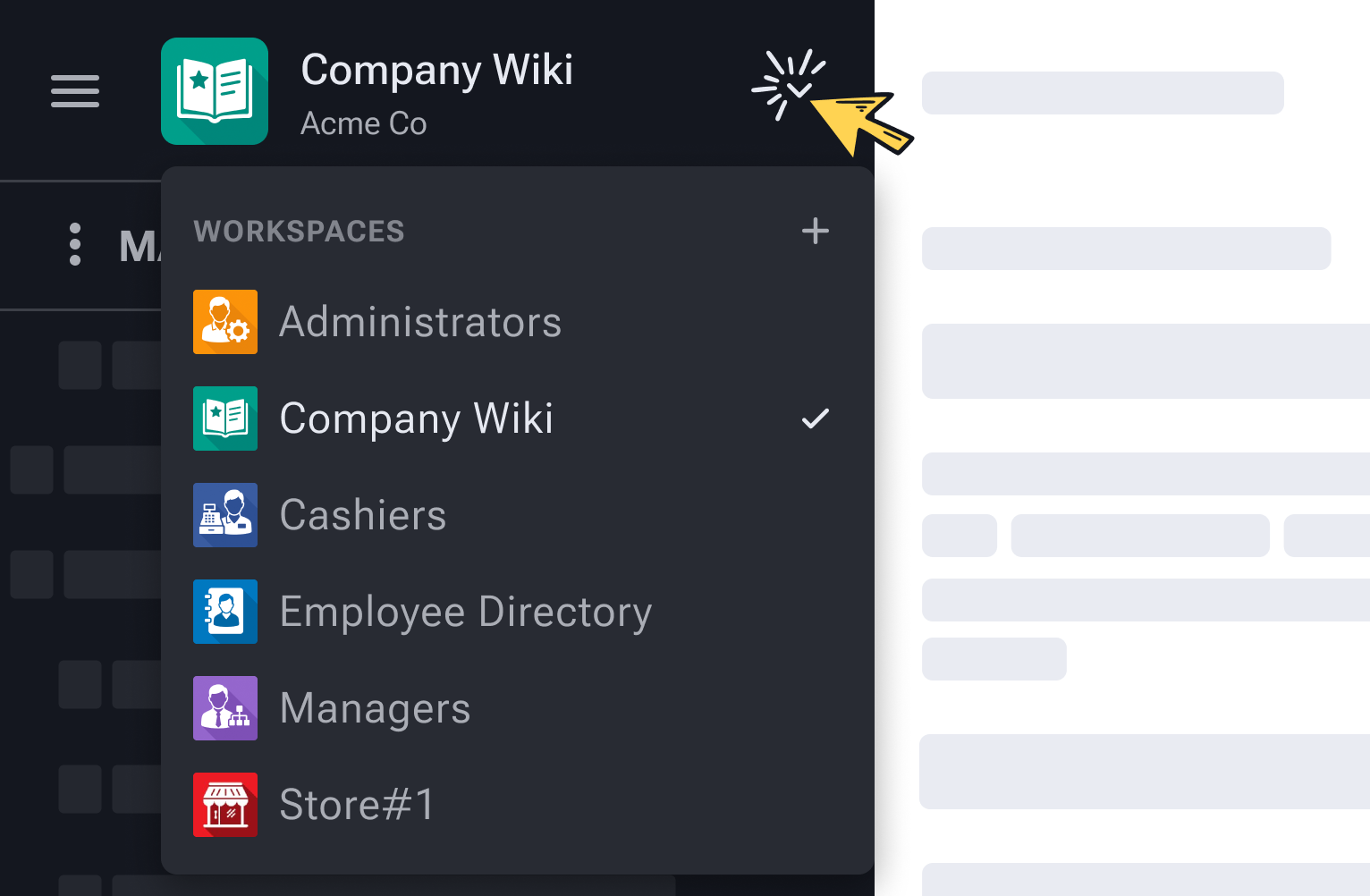This screenshot has height=896, width=1370.
Task: Click the Company Wiki list icon
Action: [x=225, y=418]
